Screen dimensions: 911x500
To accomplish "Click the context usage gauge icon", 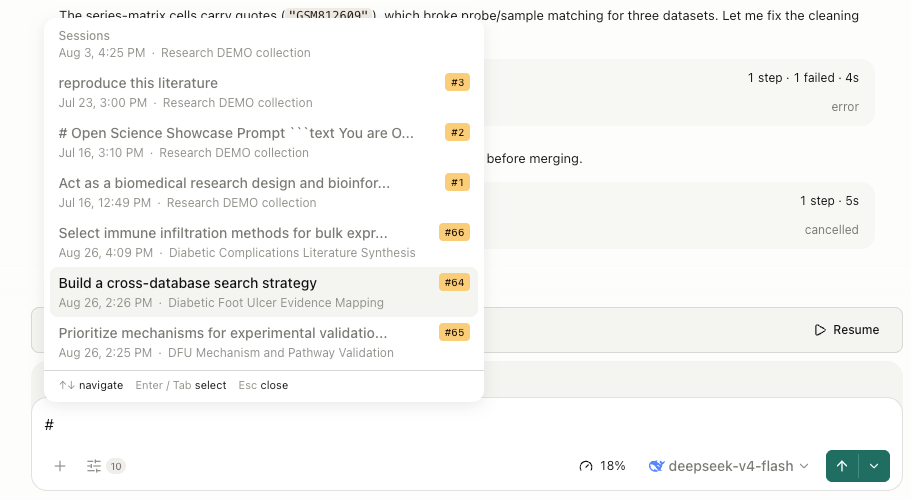I will click(x=586, y=466).
